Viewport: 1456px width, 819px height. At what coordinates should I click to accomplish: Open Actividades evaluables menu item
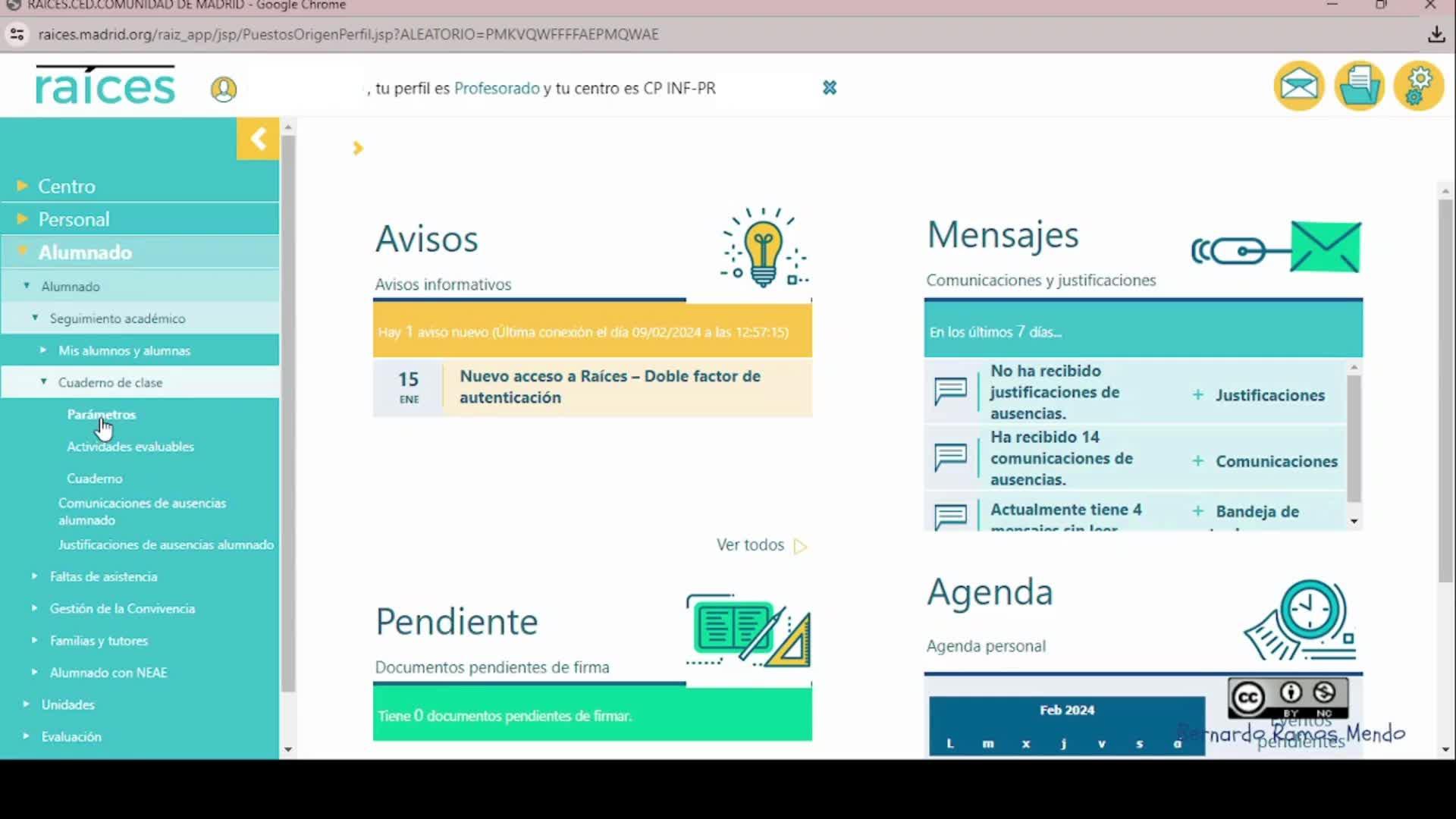[x=130, y=447]
